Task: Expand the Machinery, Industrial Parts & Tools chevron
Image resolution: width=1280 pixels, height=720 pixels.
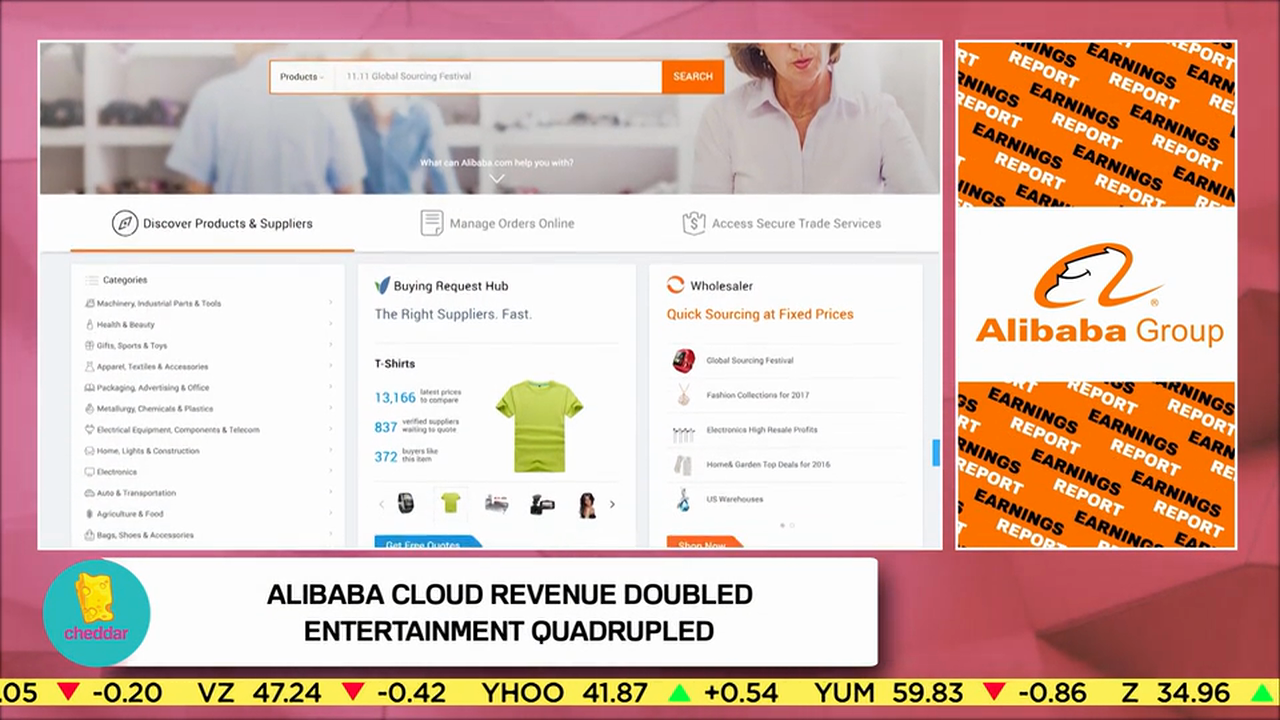Action: pos(331,302)
